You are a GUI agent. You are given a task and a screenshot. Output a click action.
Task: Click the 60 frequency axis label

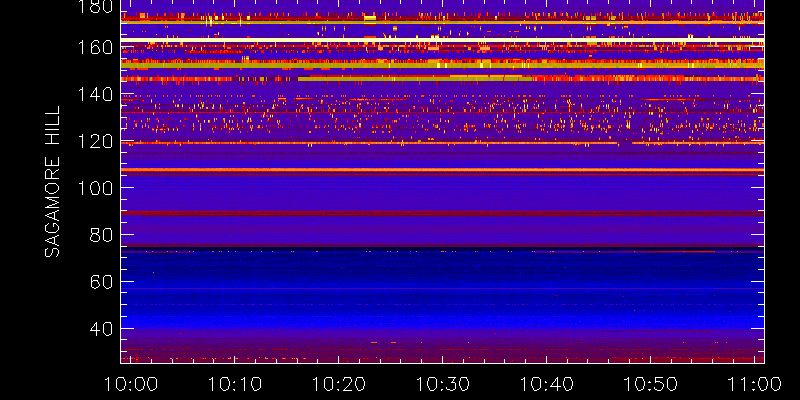pyautogui.click(x=101, y=282)
